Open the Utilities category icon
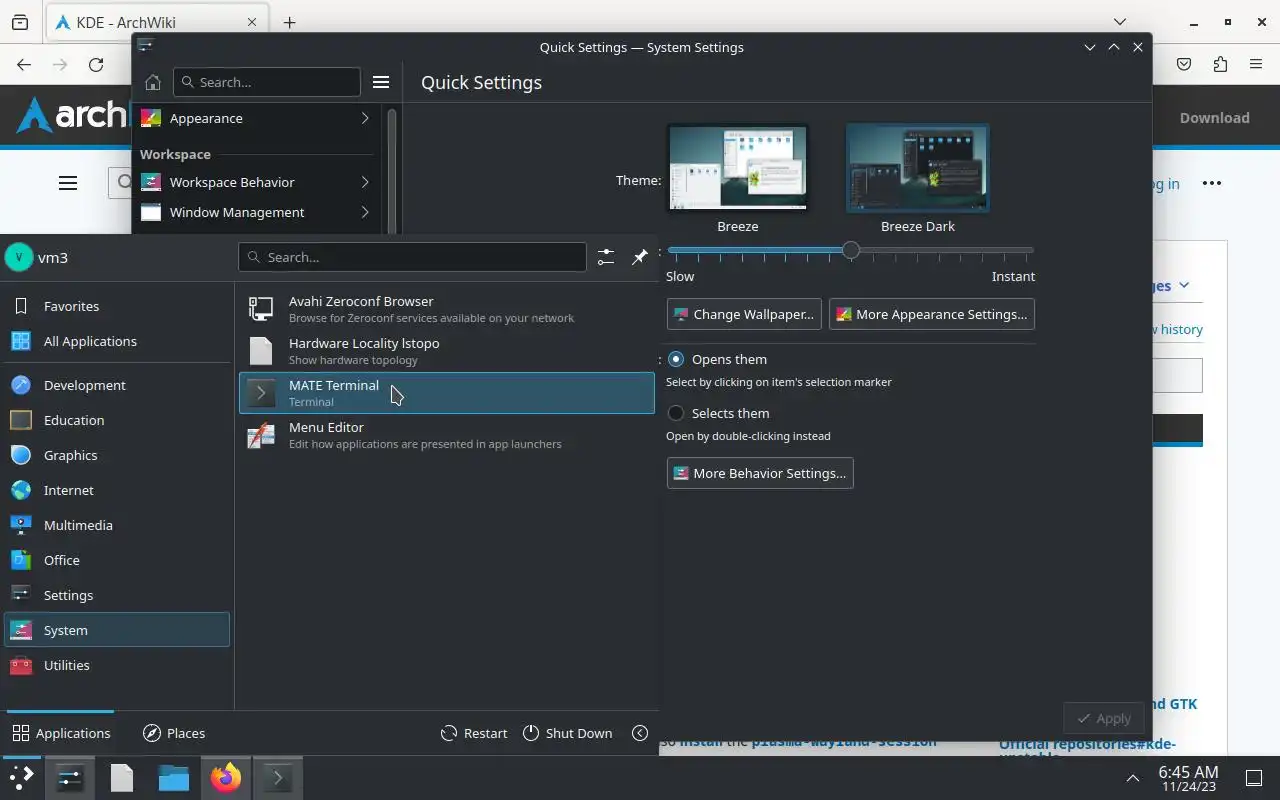Image resolution: width=1280 pixels, height=800 pixels. 21,665
